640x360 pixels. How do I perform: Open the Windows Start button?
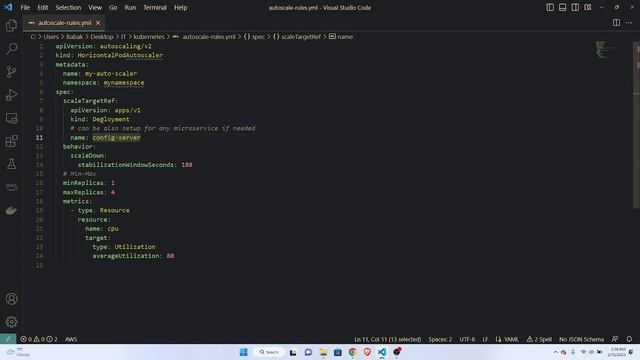(244, 352)
